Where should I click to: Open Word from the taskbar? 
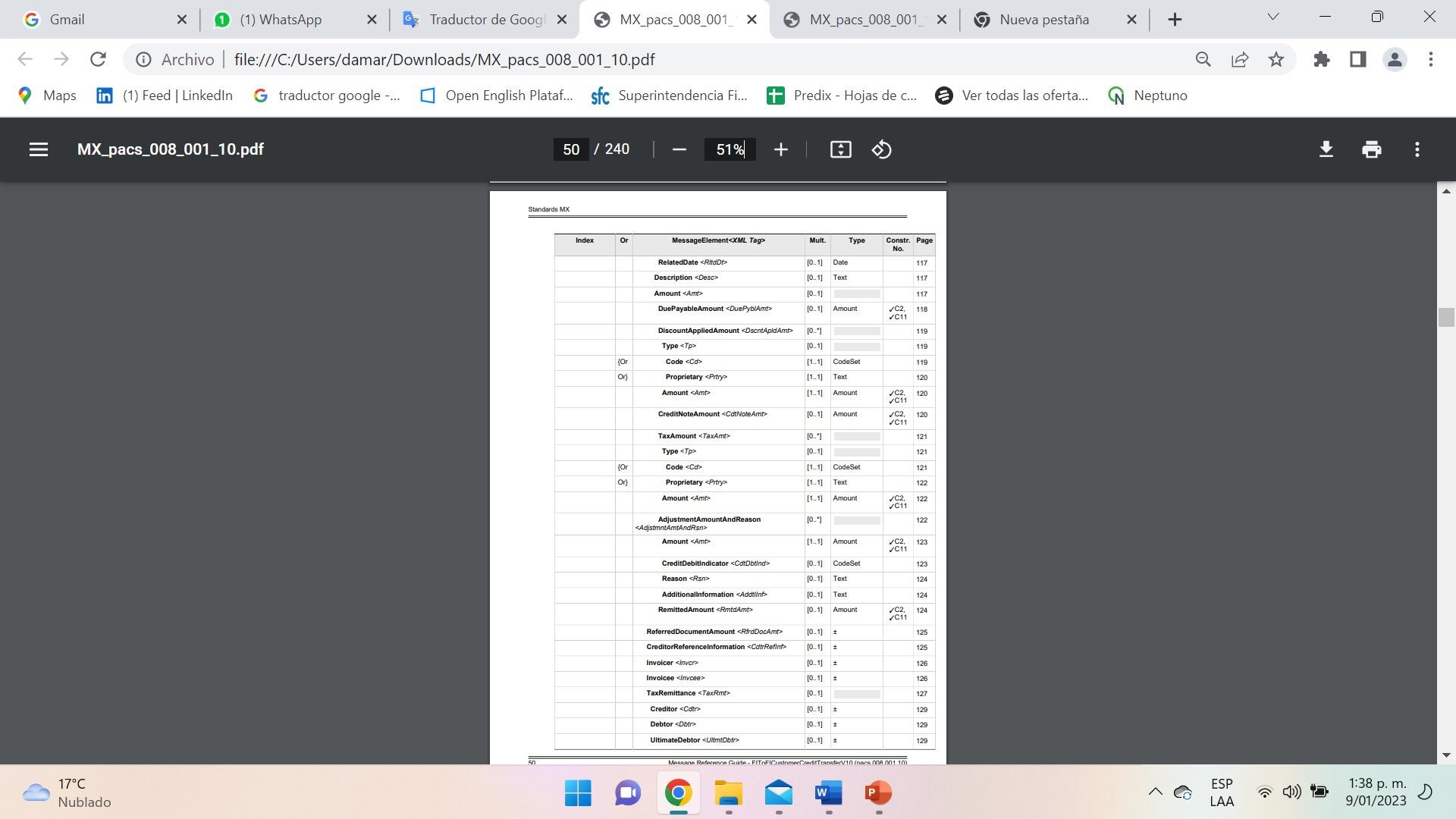pos(828,793)
